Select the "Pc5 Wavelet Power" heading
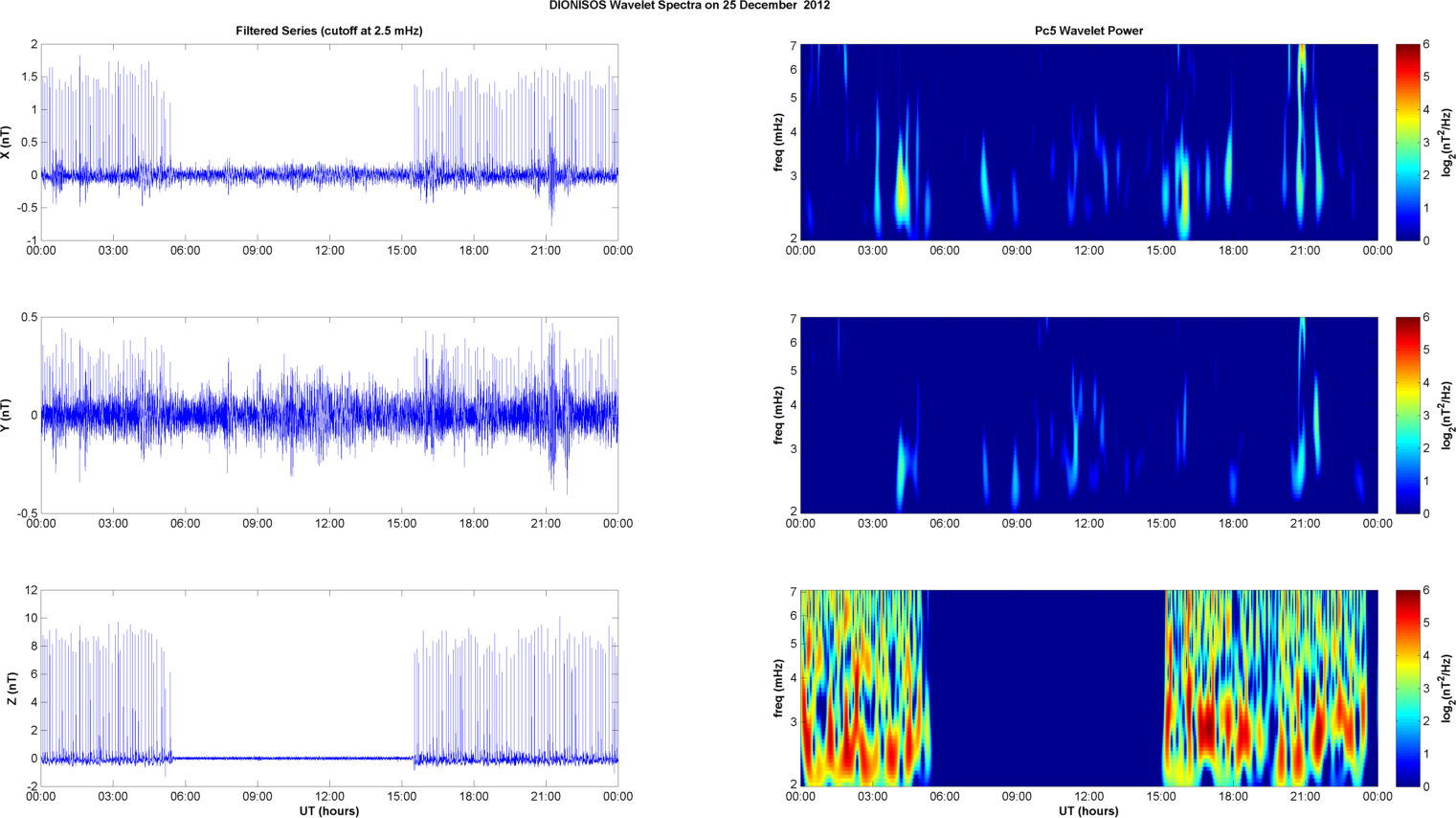1456x818 pixels. pos(1088,31)
